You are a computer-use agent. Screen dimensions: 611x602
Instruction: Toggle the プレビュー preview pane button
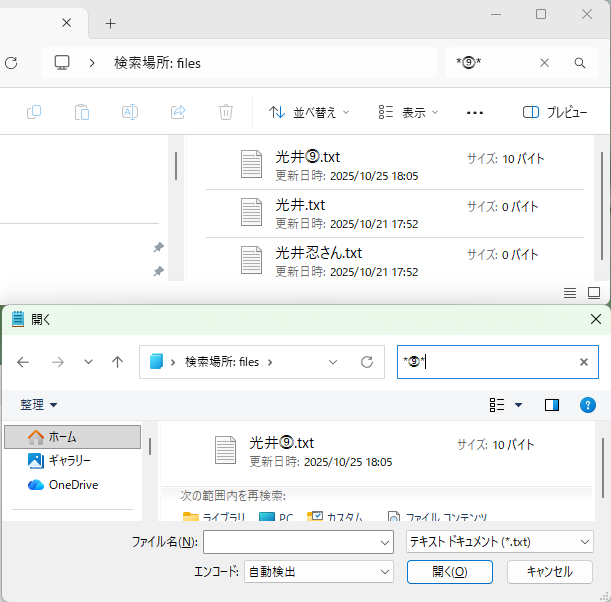click(x=554, y=113)
